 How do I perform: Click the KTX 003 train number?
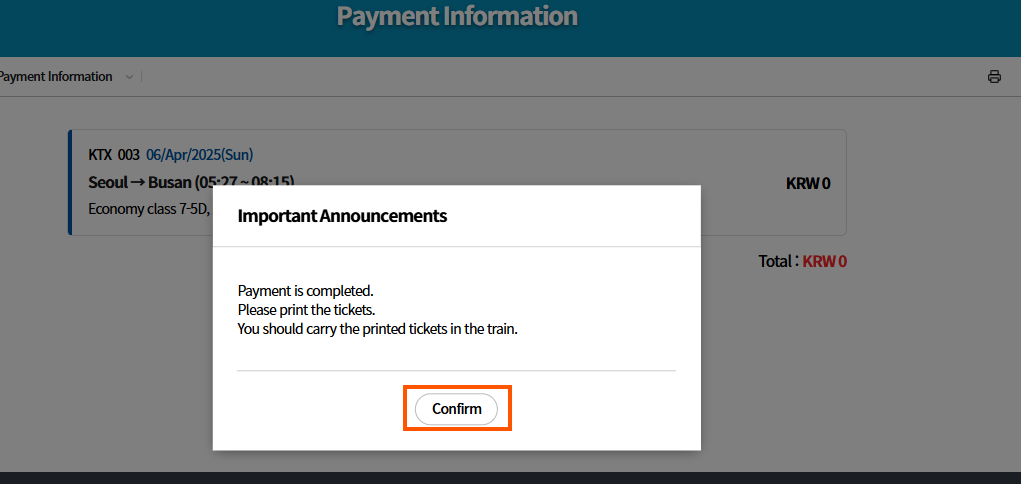click(114, 155)
